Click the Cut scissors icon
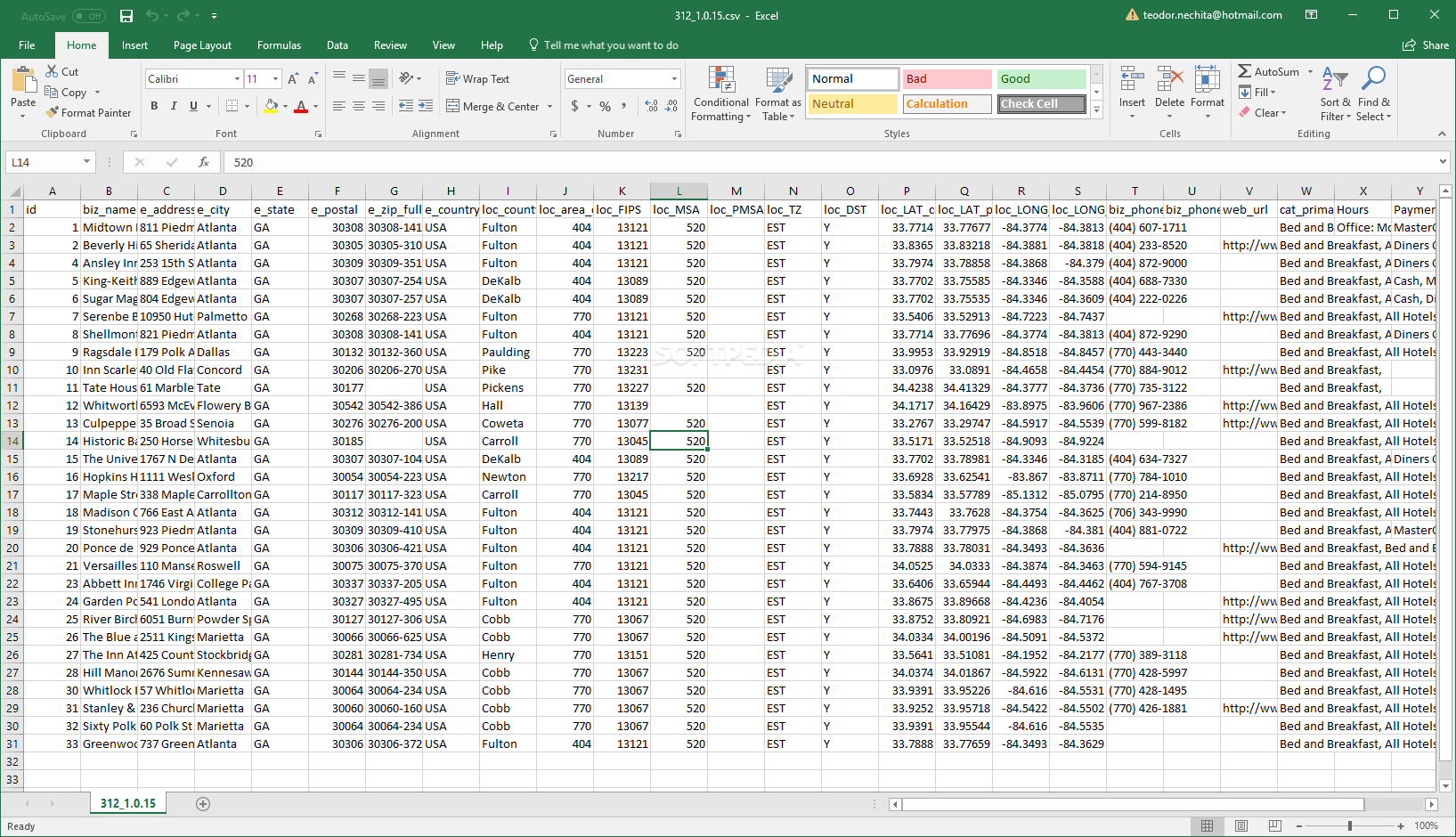Image resolution: width=1456 pixels, height=837 pixels. click(x=52, y=71)
